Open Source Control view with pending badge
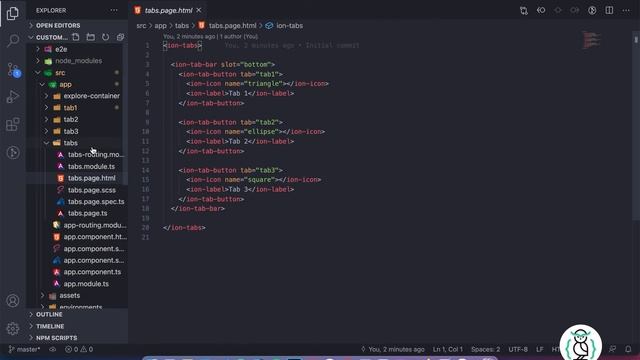 point(13,70)
